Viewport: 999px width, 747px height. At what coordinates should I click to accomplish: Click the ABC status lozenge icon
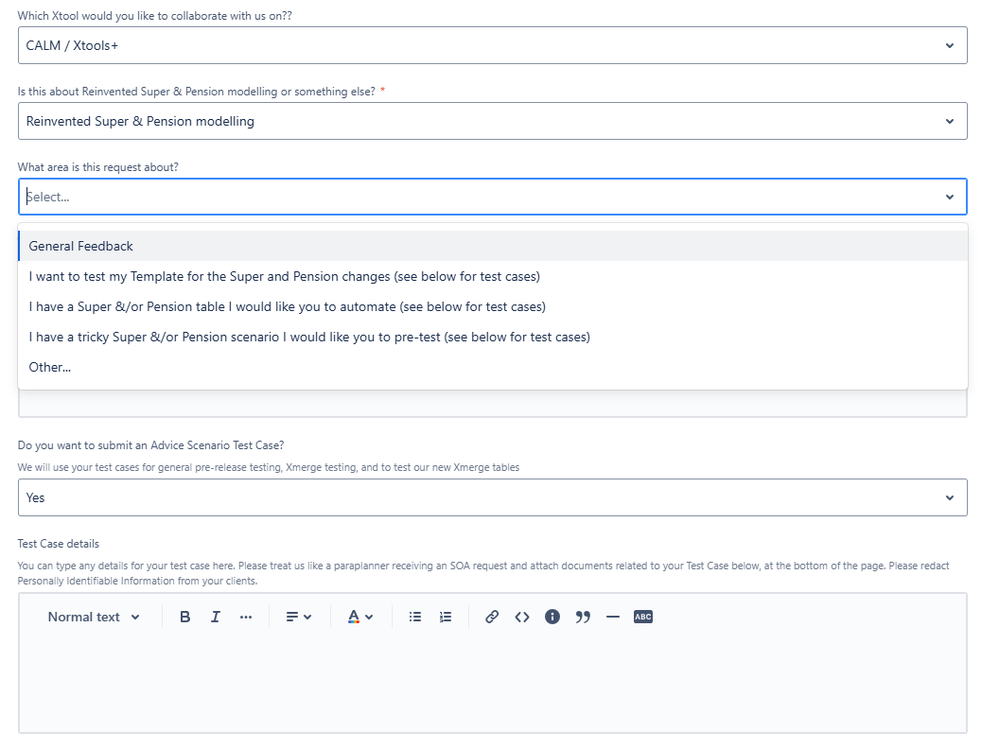(643, 617)
